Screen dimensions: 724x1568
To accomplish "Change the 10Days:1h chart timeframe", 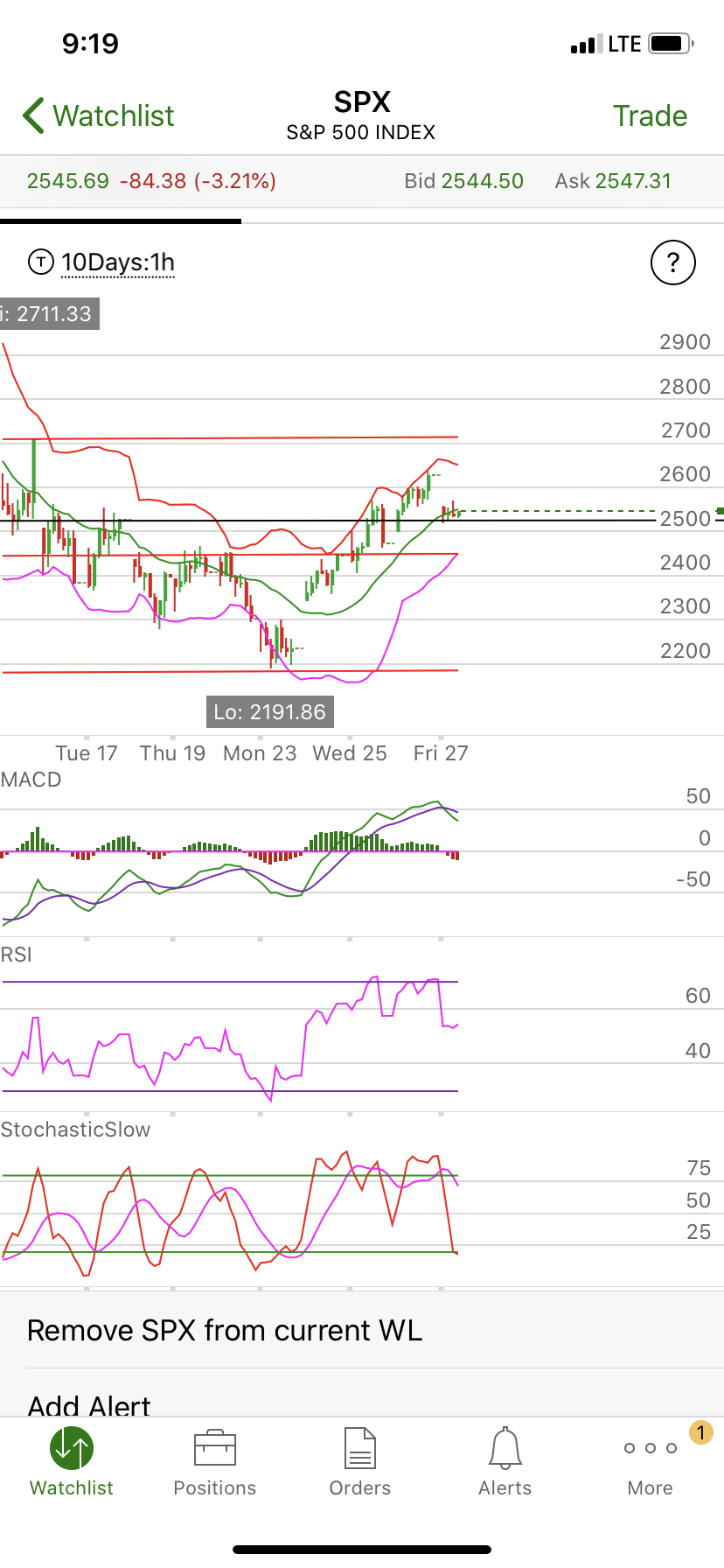I will tap(118, 262).
